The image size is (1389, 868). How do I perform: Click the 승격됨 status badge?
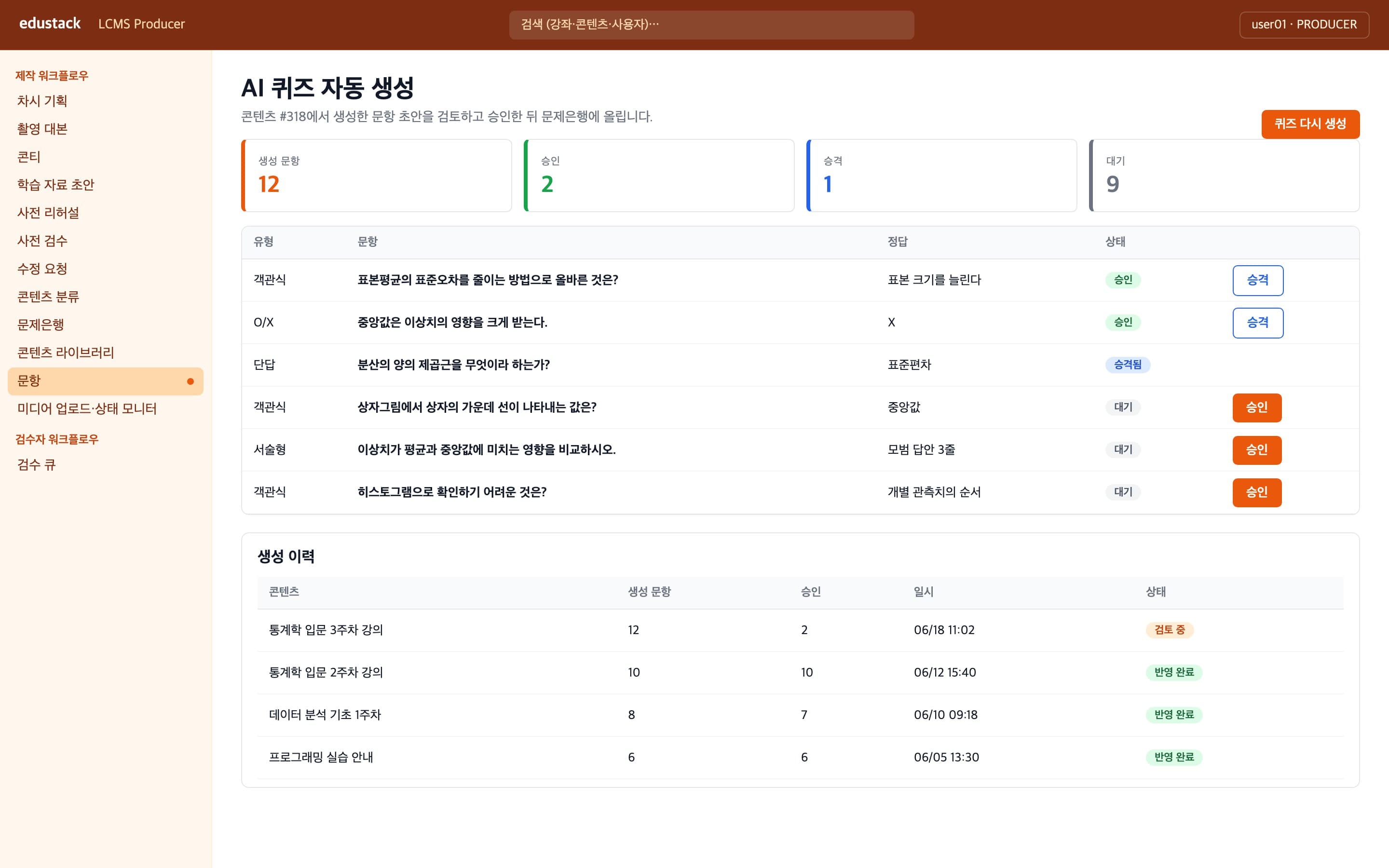click(x=1127, y=365)
